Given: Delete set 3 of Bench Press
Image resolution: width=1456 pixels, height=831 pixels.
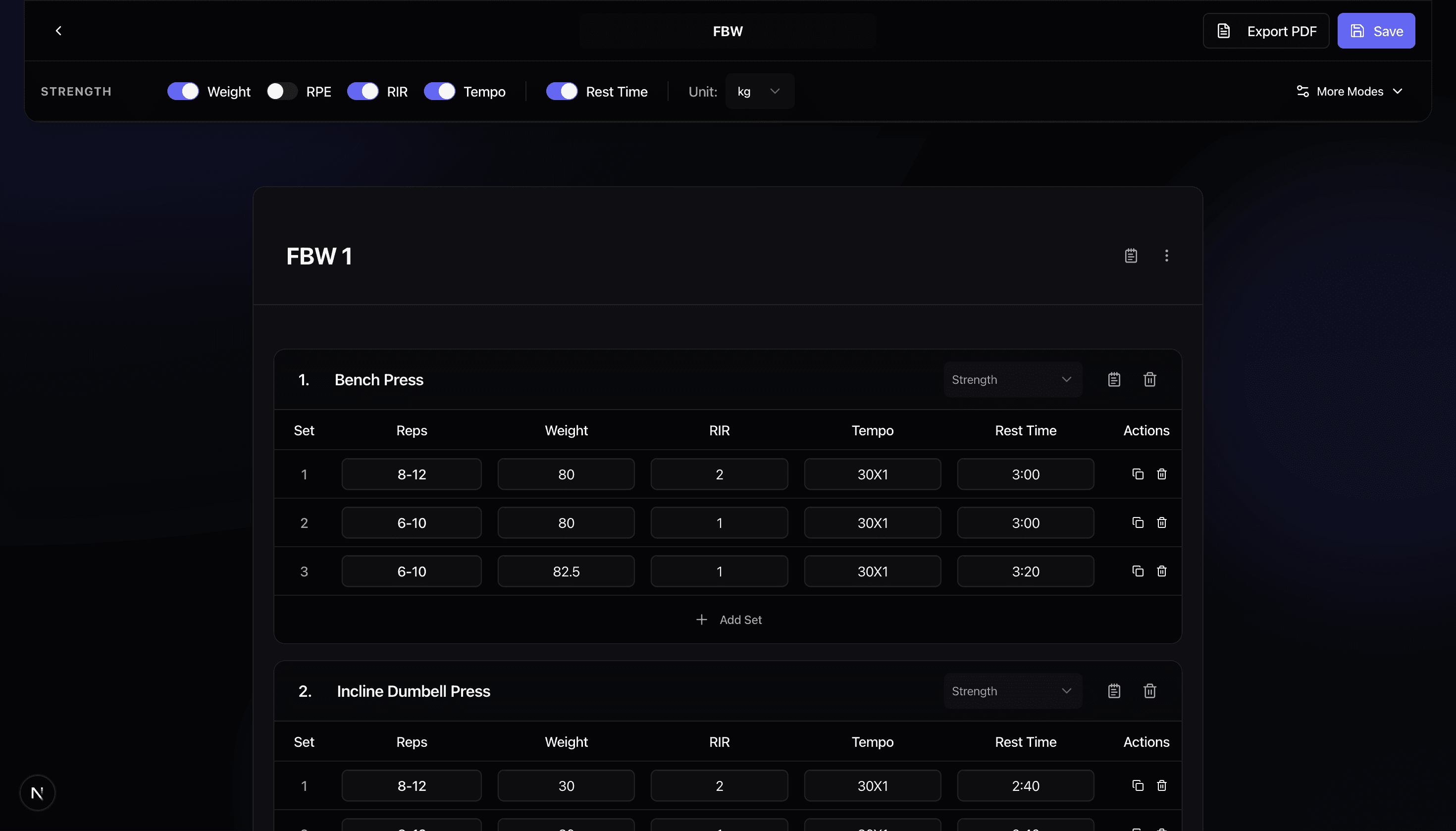Looking at the screenshot, I should pyautogui.click(x=1161, y=571).
